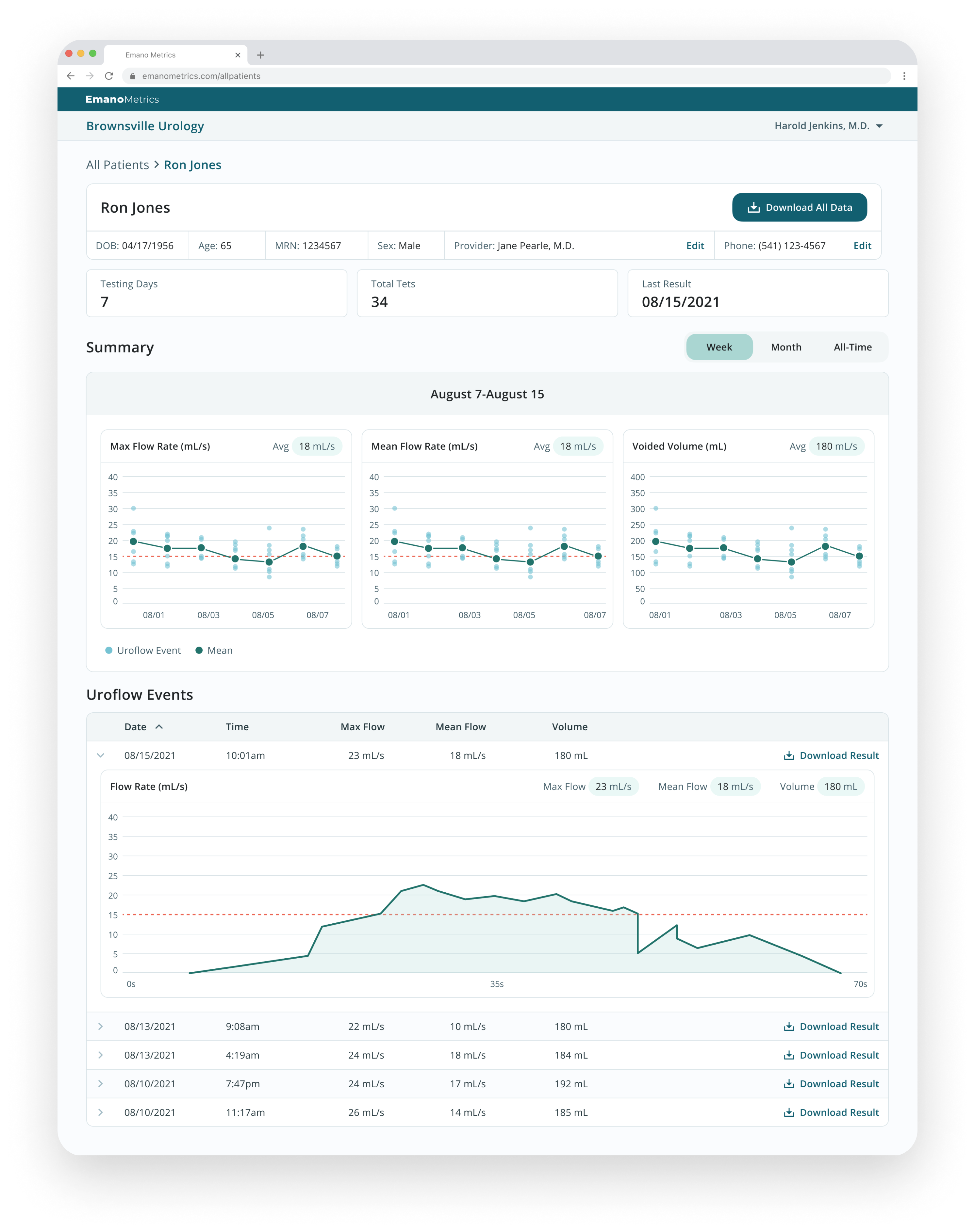The height and width of the screenshot is (1232, 975).
Task: Switch summary to All-Time view
Action: (x=852, y=347)
